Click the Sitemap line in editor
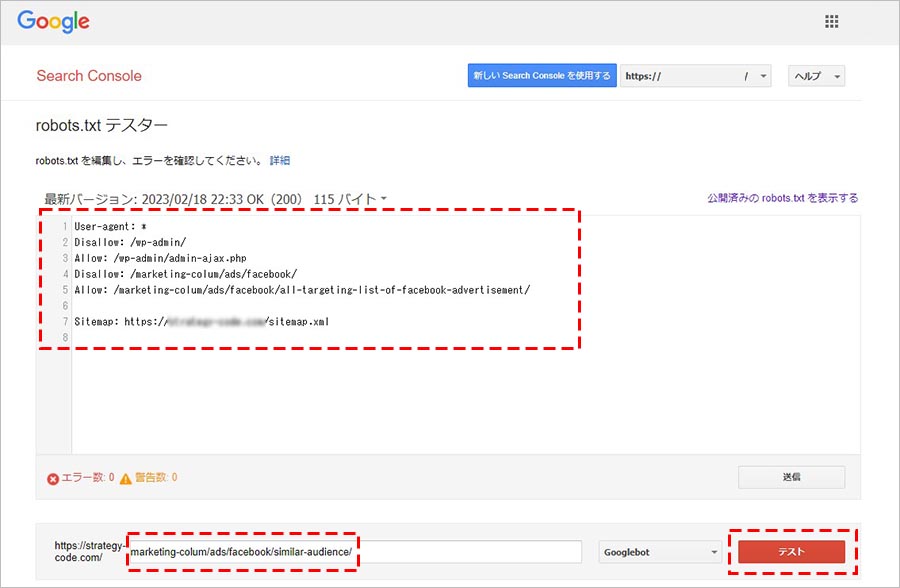Viewport: 900px width, 588px height. coord(201,322)
